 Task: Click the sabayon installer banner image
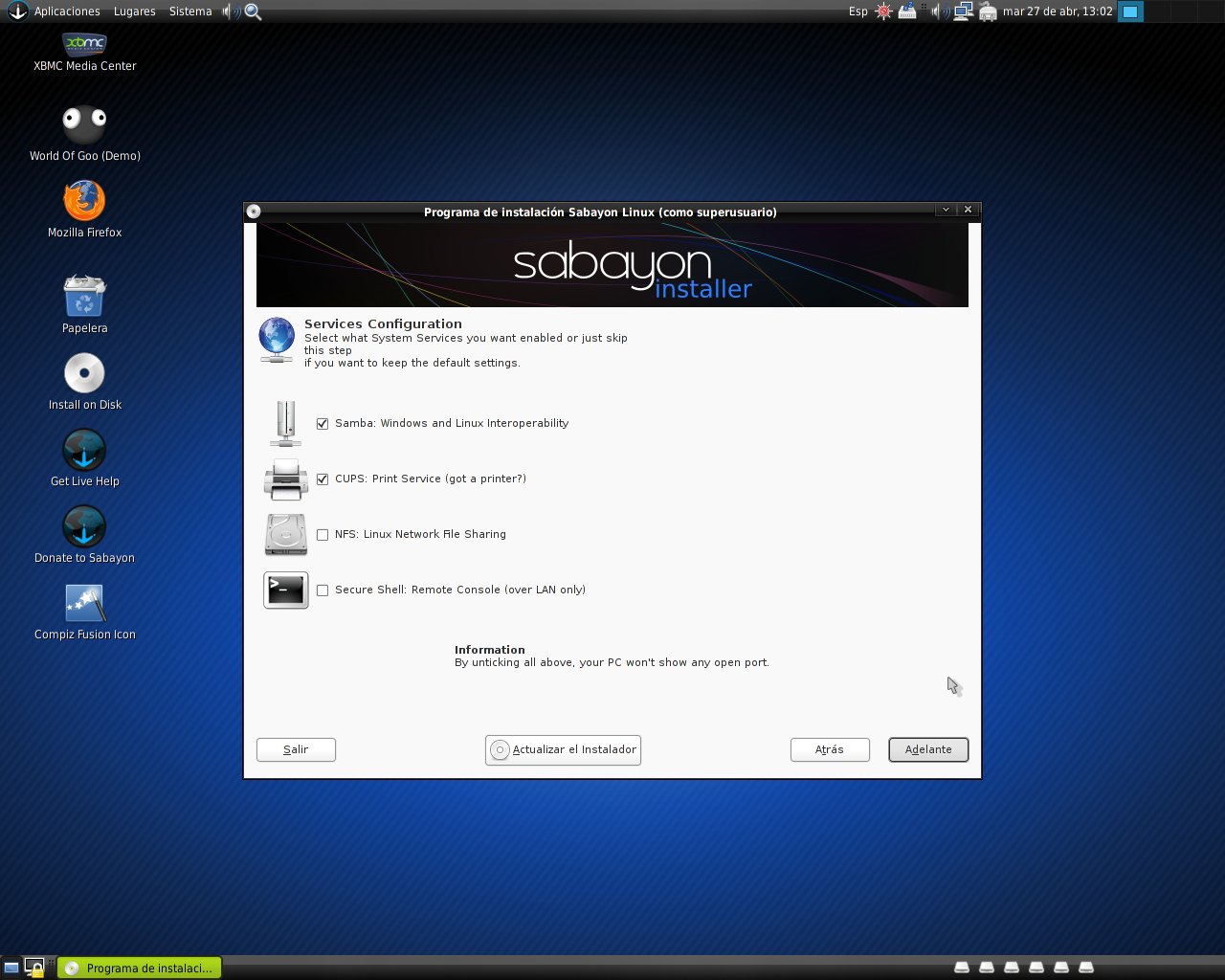612,265
